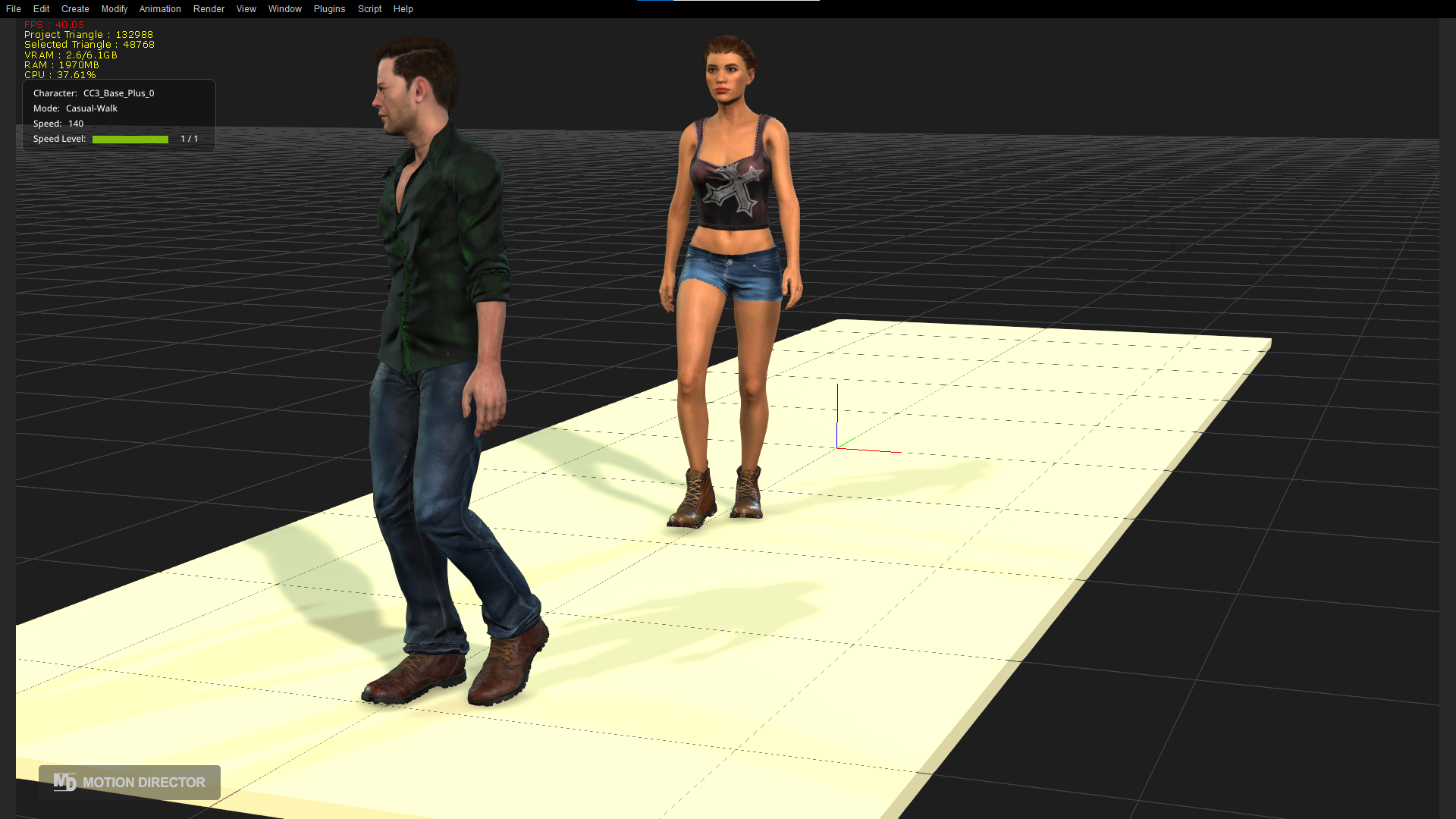Open the File menu

[x=13, y=9]
